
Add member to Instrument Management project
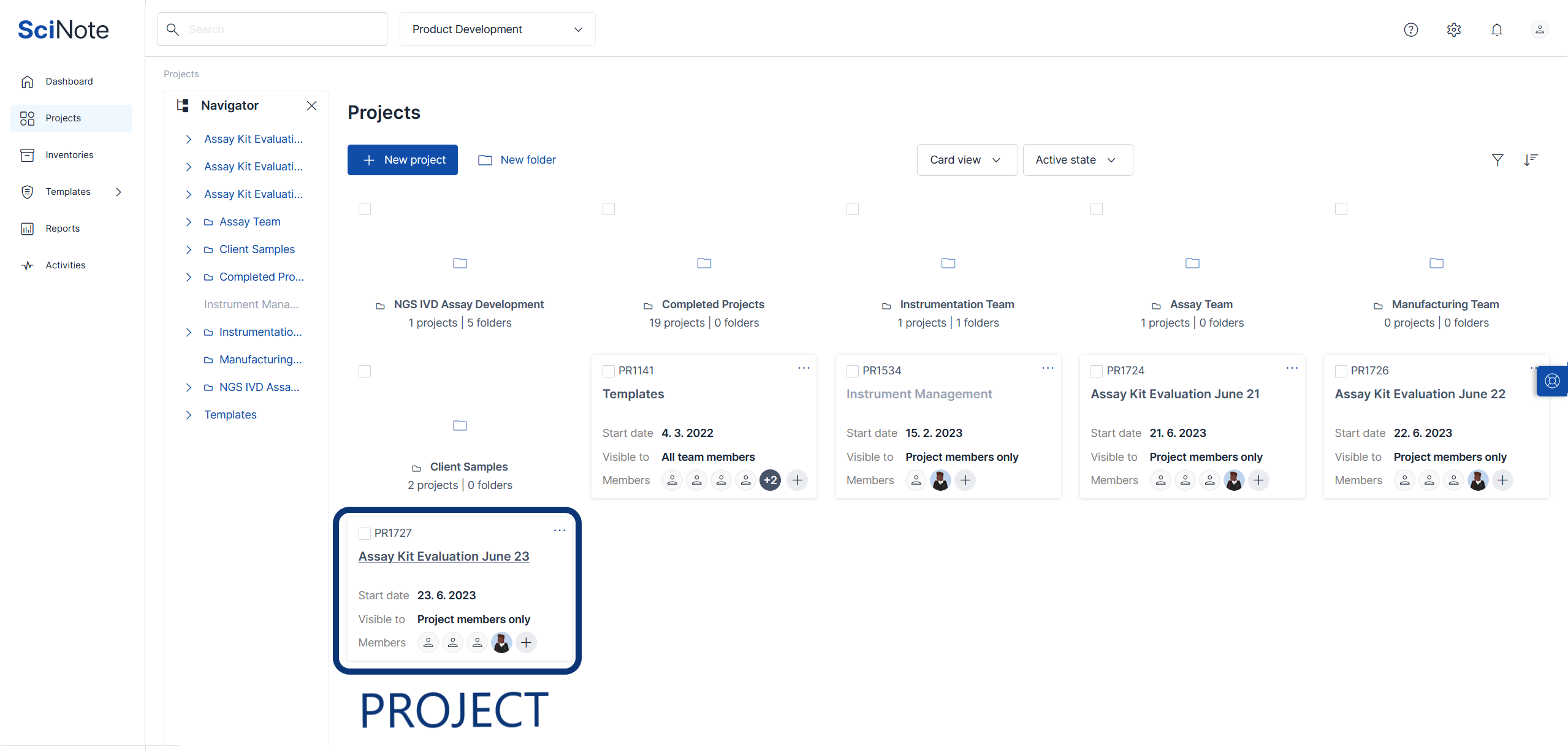965,480
